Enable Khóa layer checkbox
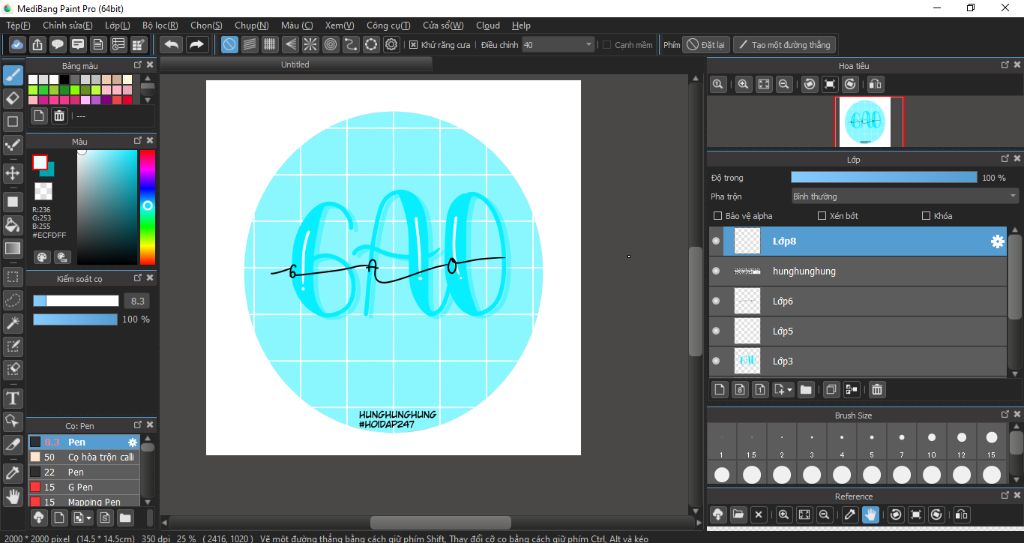Screen dimensions: 1024x543 pos(925,216)
